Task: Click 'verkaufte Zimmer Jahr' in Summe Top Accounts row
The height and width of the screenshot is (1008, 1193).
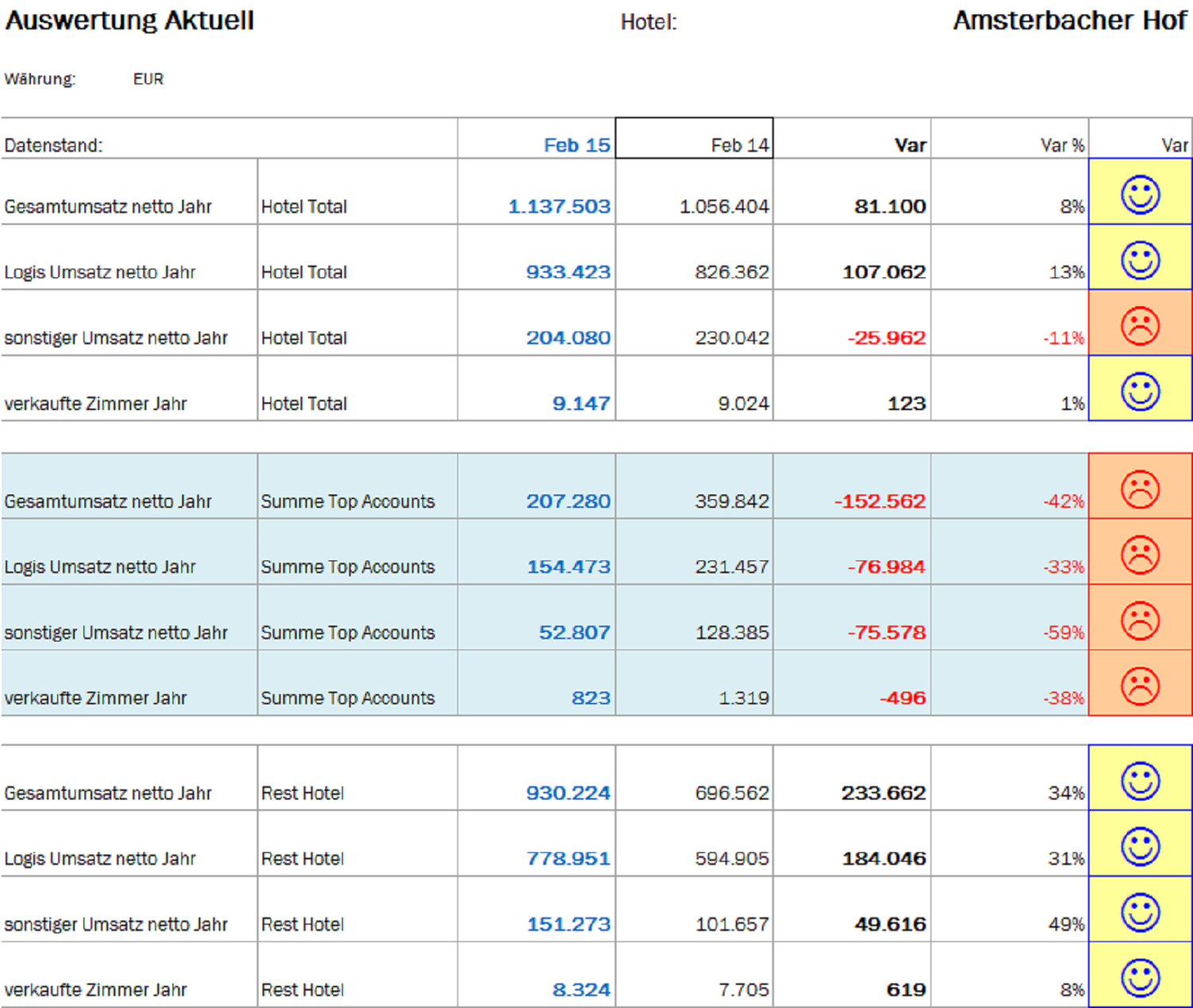Action: (95, 698)
